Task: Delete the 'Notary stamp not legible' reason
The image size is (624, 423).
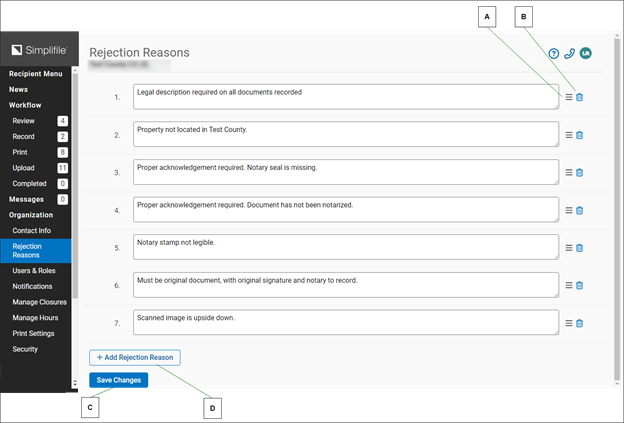Action: click(579, 248)
